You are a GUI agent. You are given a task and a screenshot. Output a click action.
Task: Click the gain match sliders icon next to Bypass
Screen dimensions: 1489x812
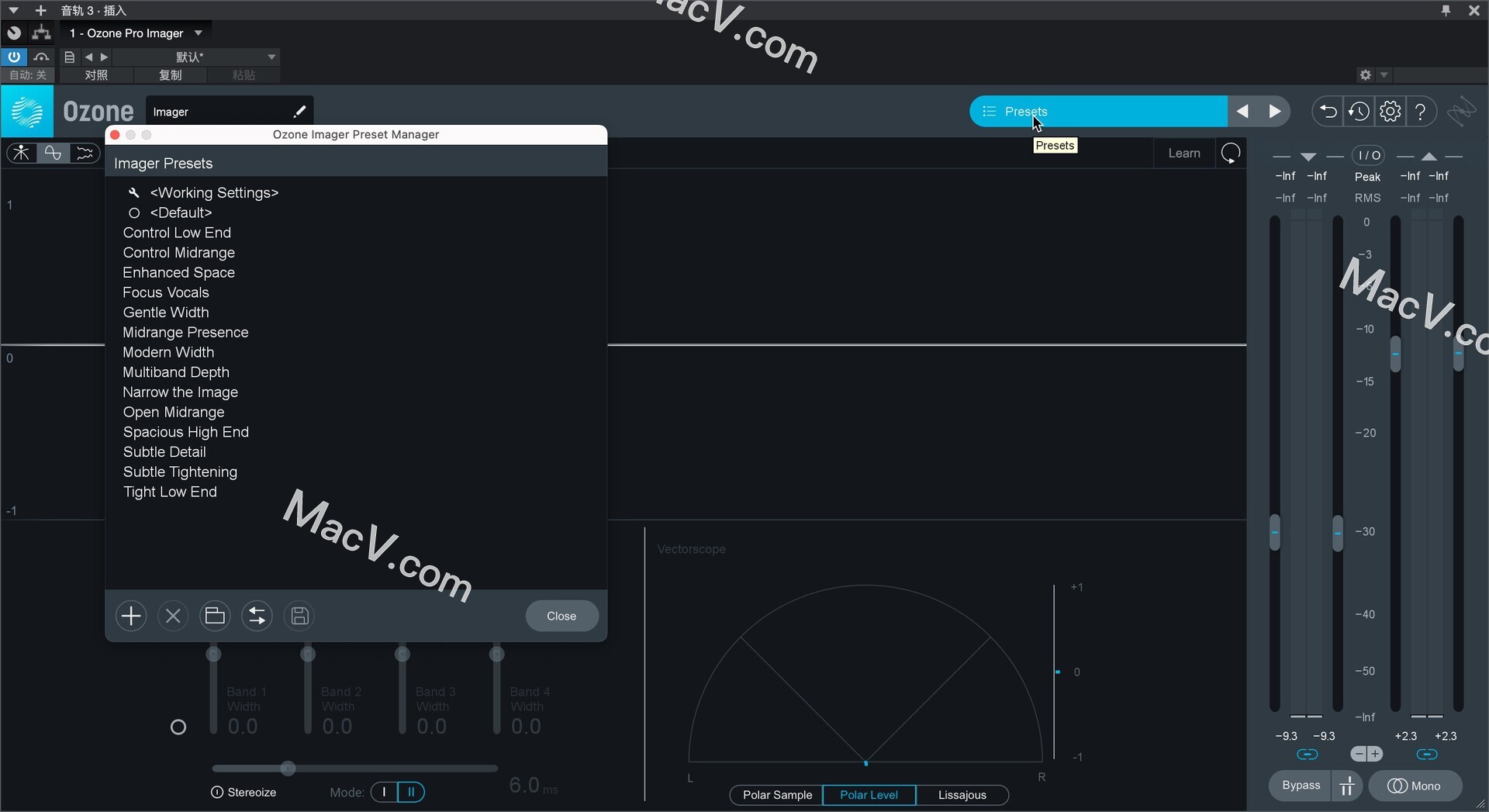1348,786
